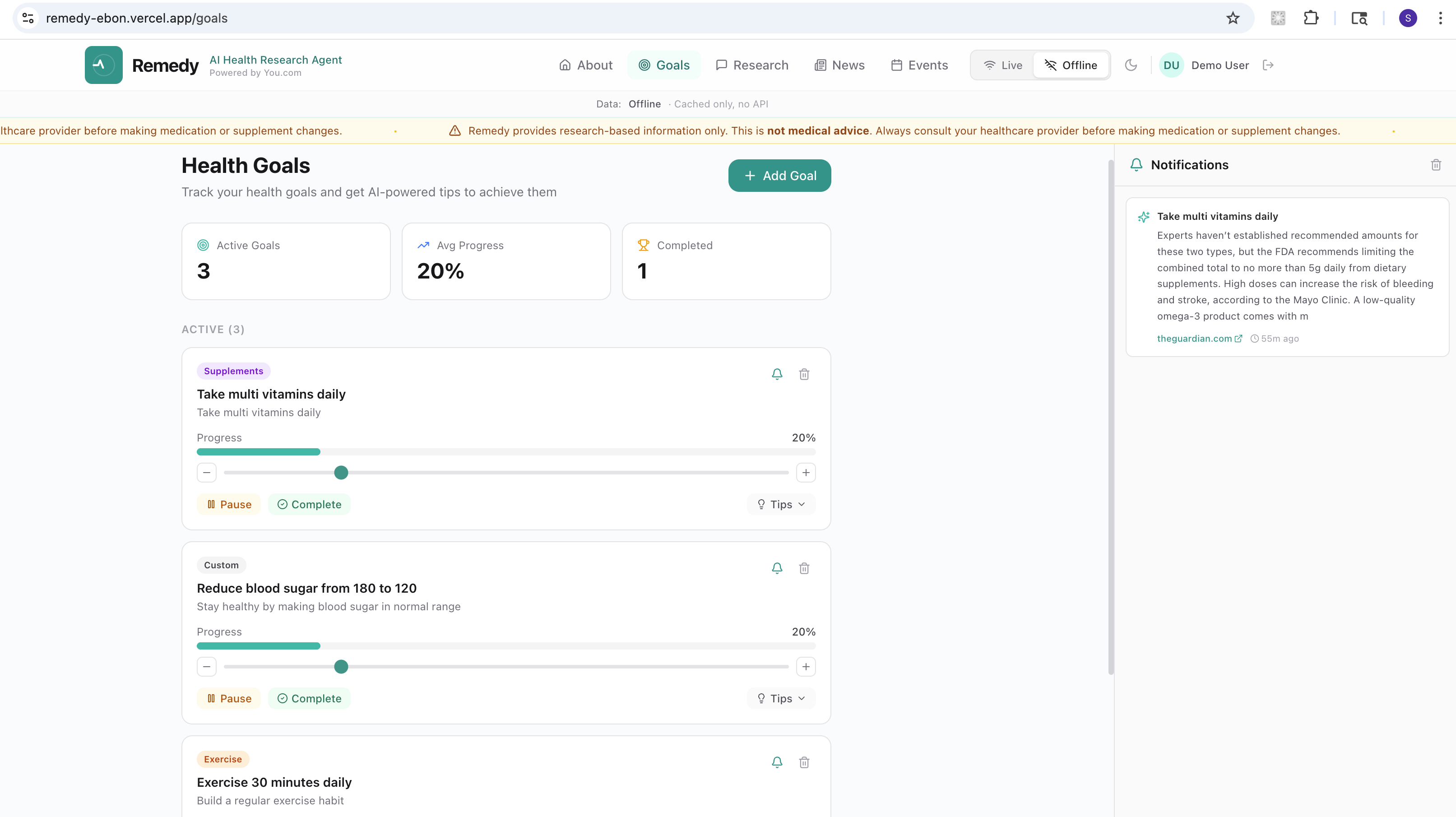The height and width of the screenshot is (817, 1456).
Task: Expand Tips for blood sugar goal
Action: 781,698
